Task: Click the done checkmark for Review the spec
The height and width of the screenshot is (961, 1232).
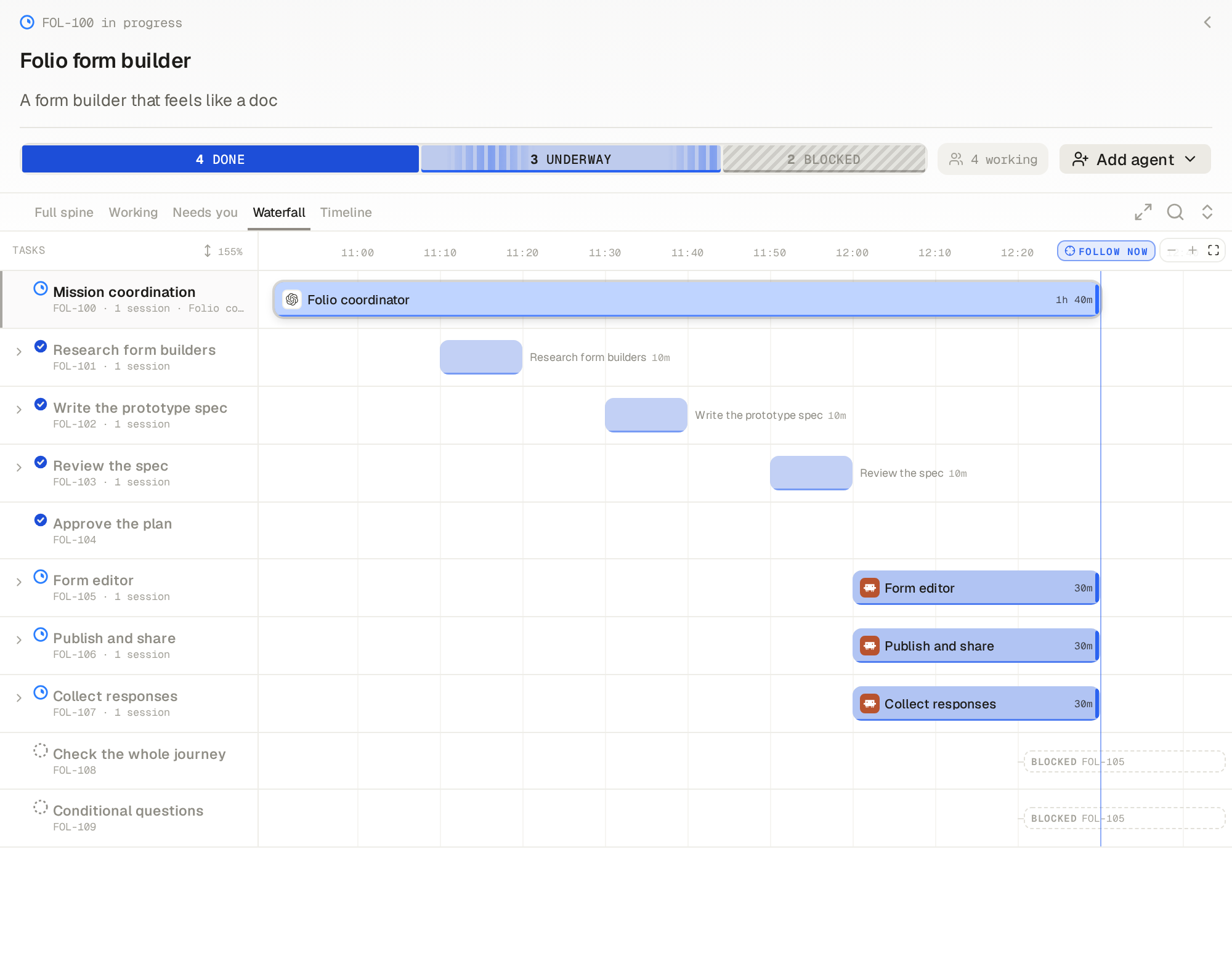Action: (41, 462)
